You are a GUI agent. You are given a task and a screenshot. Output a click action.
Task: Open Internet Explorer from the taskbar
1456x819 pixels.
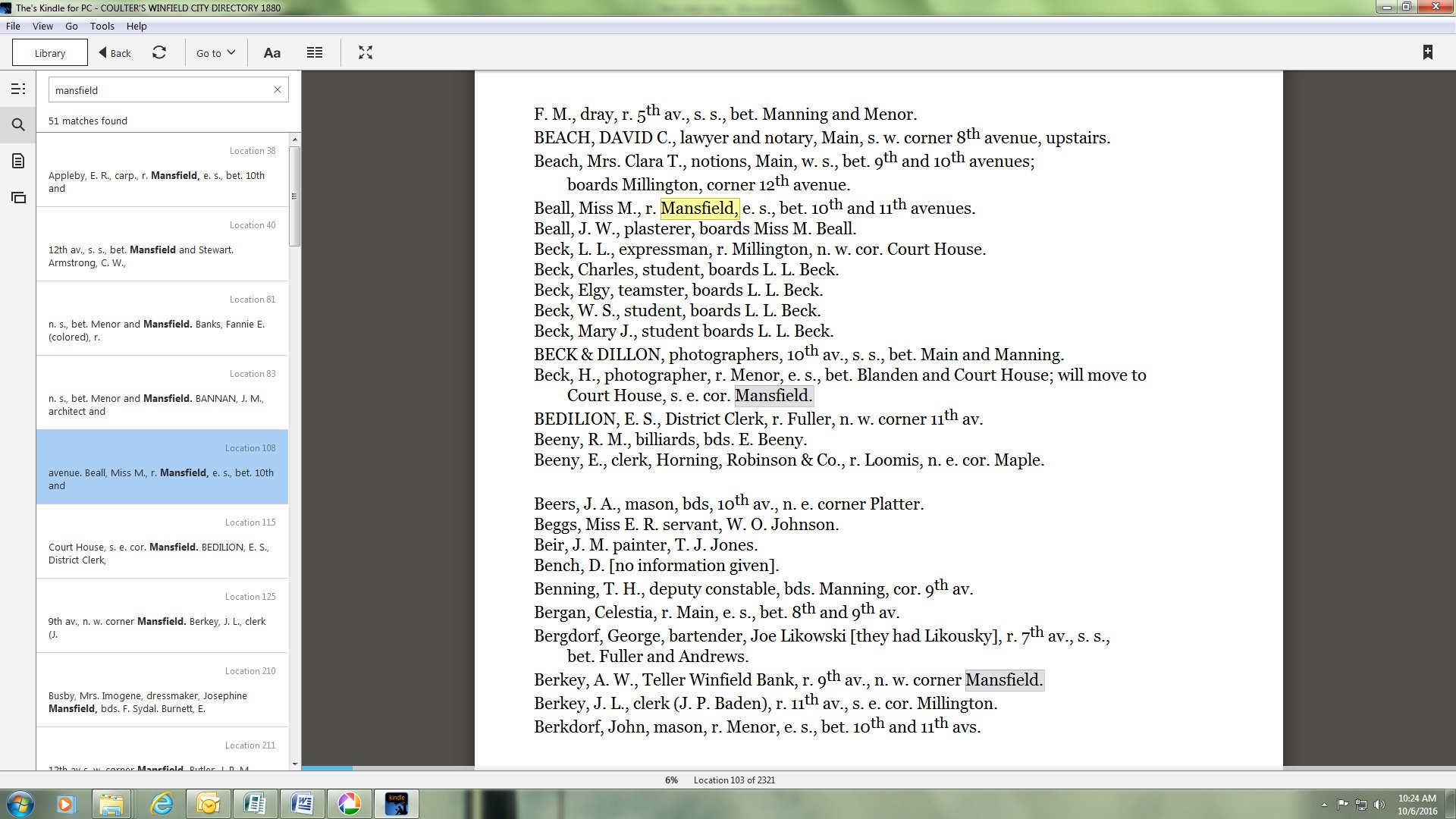point(162,803)
